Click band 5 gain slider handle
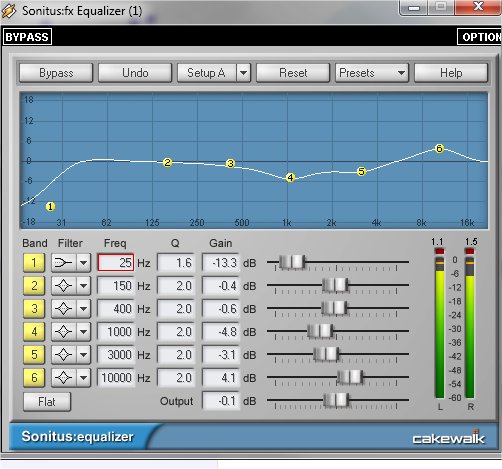502x469 pixels. [326, 354]
